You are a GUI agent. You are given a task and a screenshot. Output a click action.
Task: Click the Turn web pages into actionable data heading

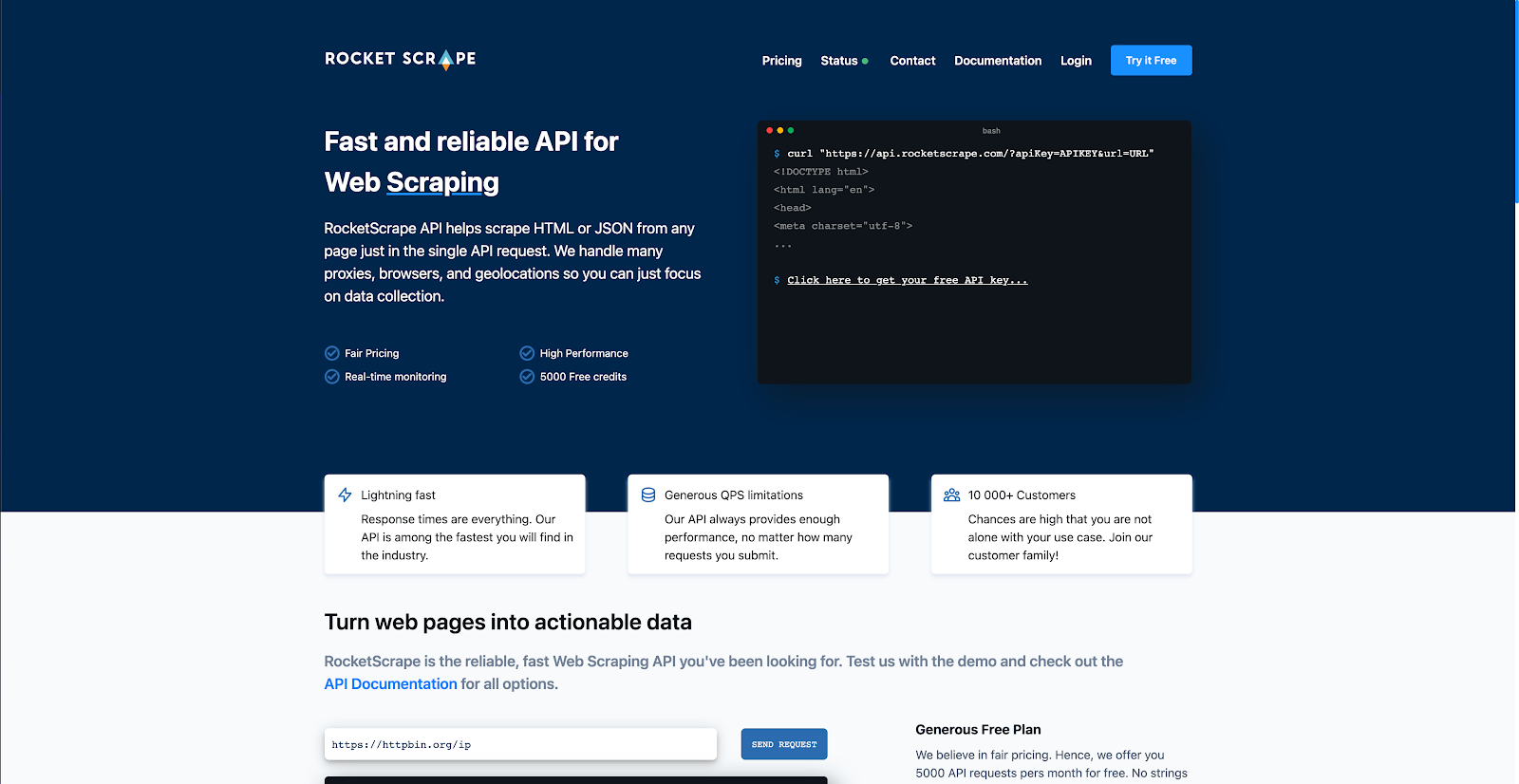[x=508, y=623]
